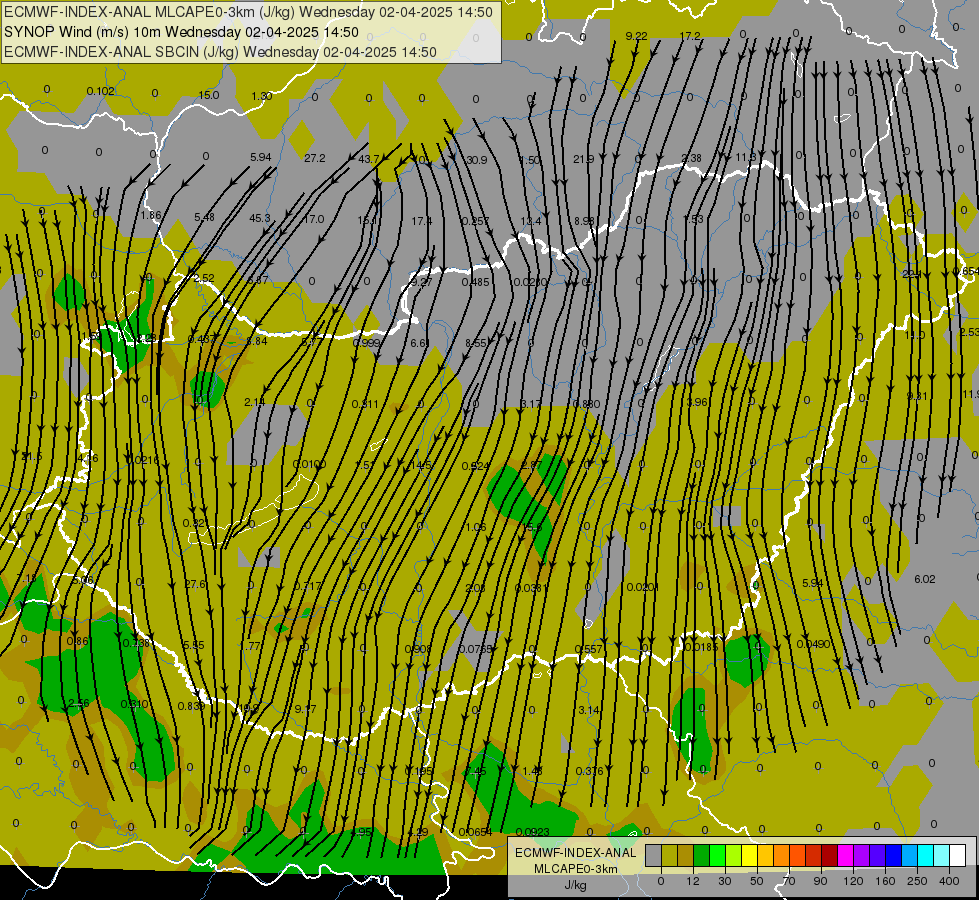Click the legend heading 'ECMWF-INDEX-ANAL'

click(575, 853)
